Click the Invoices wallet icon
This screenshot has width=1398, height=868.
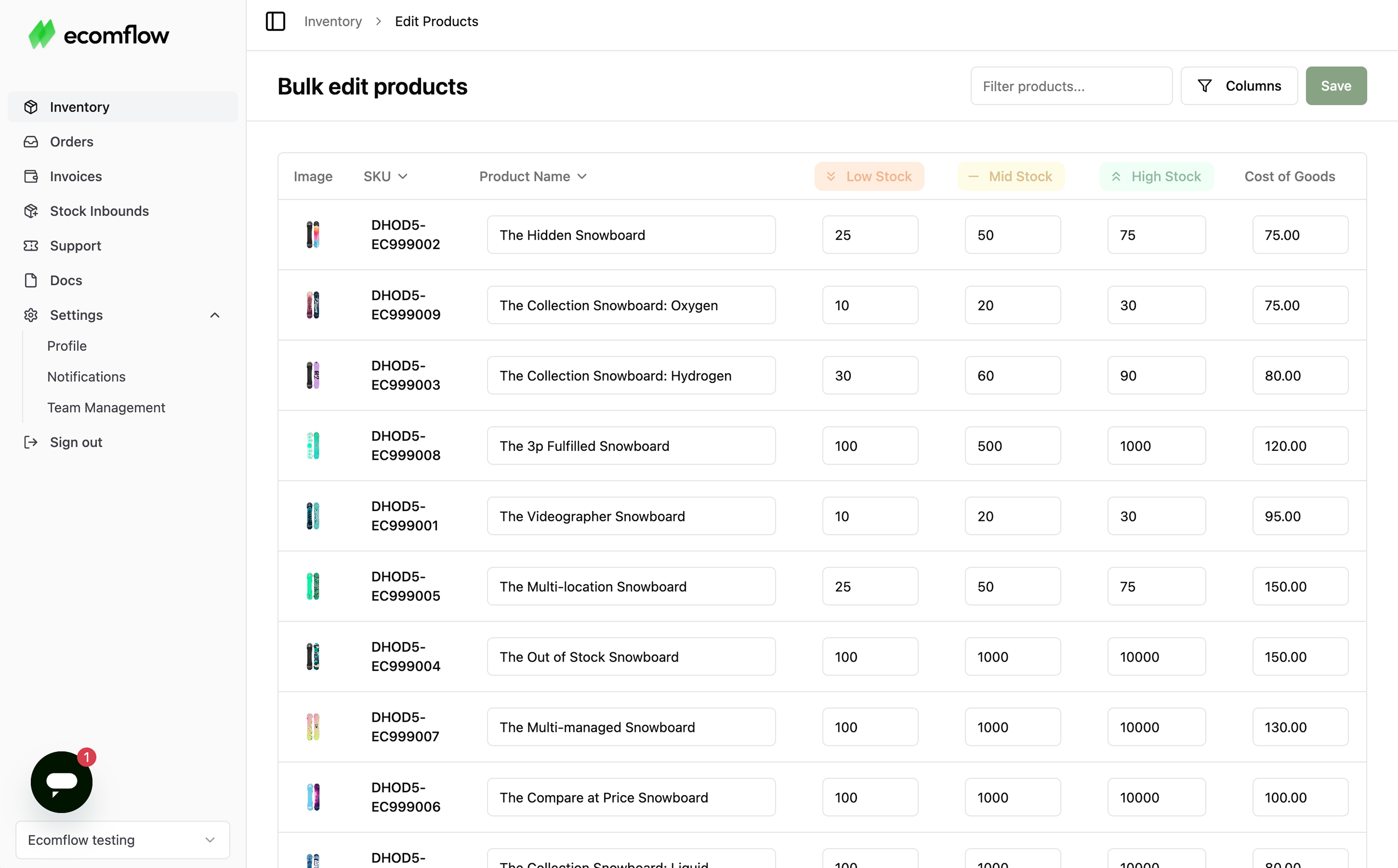coord(31,176)
